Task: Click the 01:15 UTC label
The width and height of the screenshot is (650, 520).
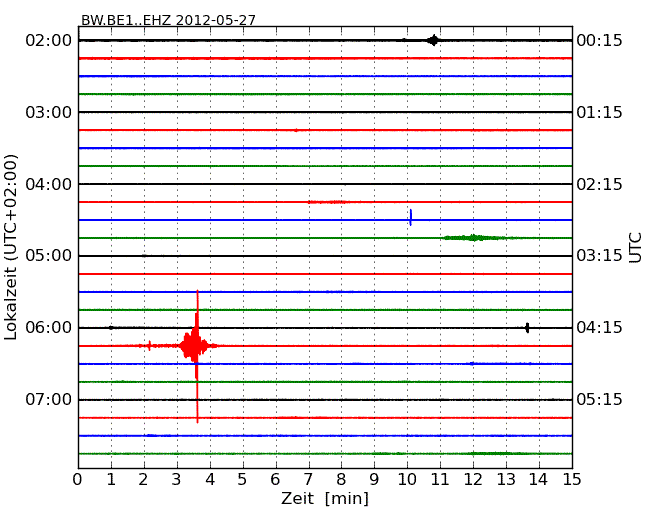Action: tap(599, 112)
